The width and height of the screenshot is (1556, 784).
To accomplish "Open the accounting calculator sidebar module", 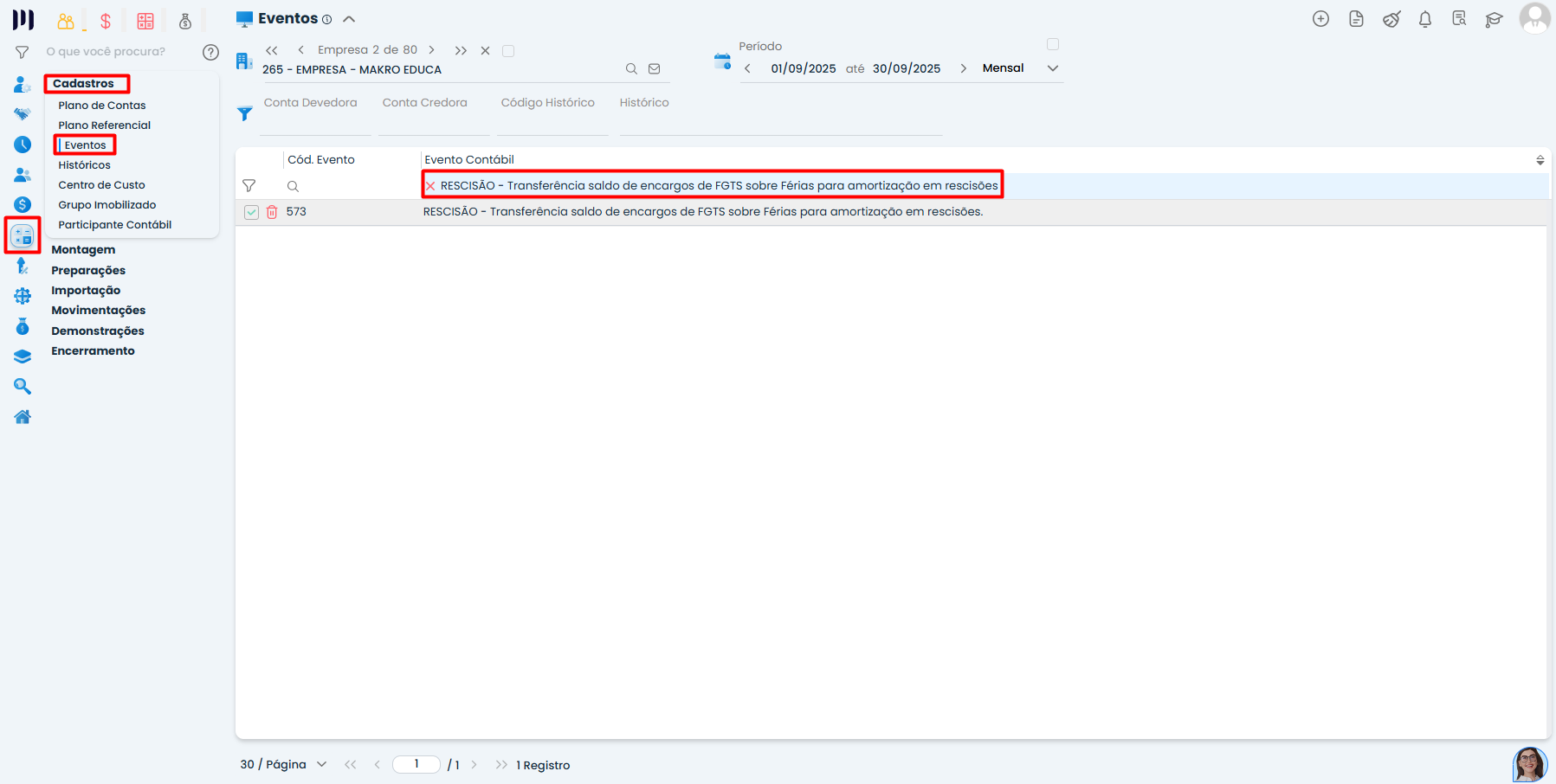I will pyautogui.click(x=23, y=235).
